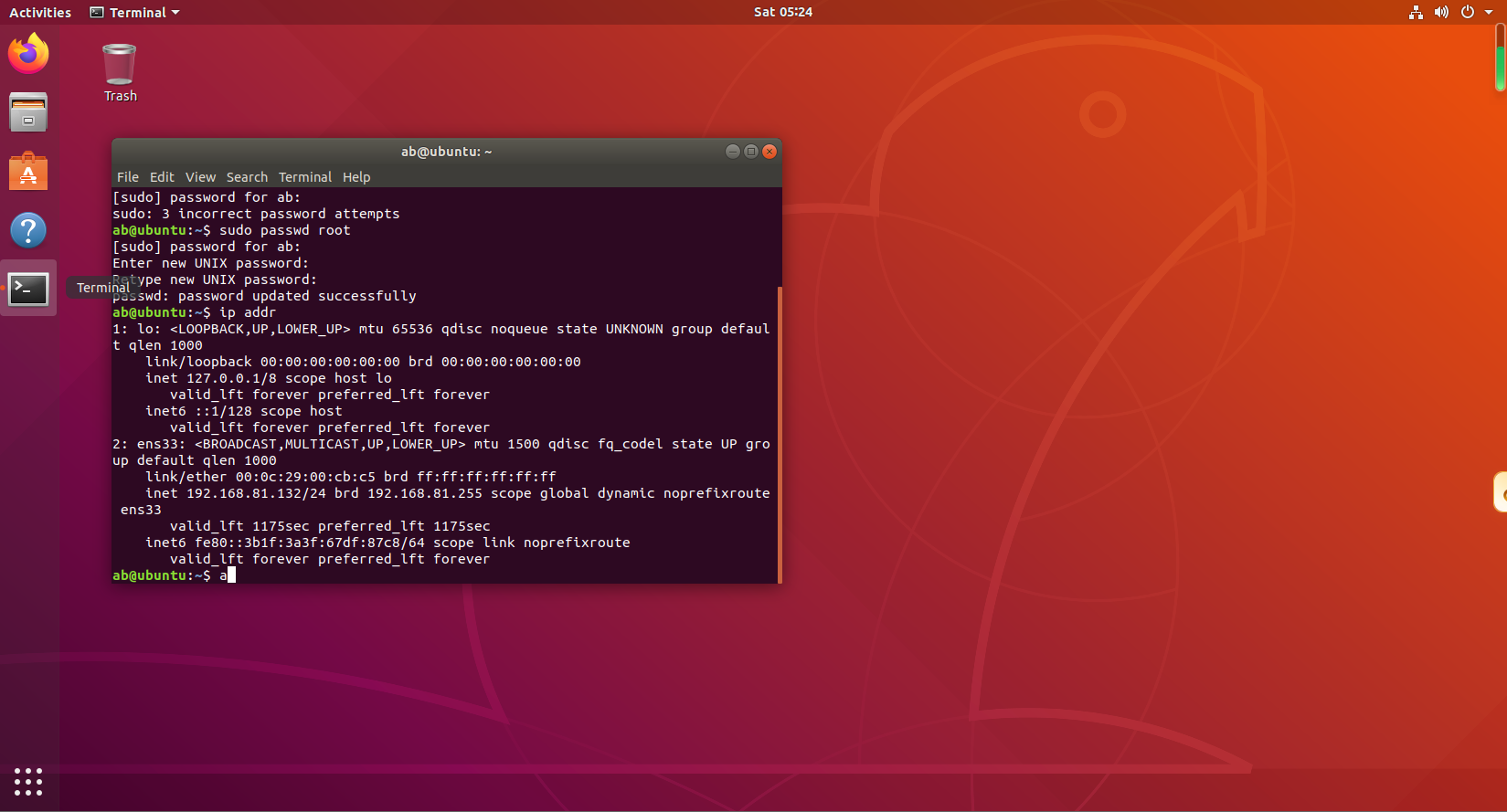Open the Search menu
The height and width of the screenshot is (812, 1507).
tap(247, 177)
